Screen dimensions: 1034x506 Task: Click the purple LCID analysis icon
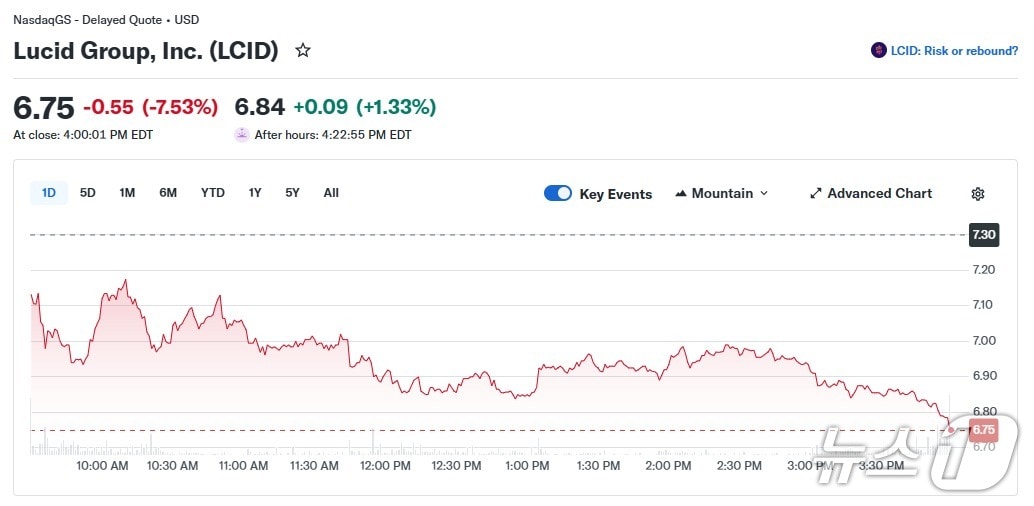click(878, 51)
